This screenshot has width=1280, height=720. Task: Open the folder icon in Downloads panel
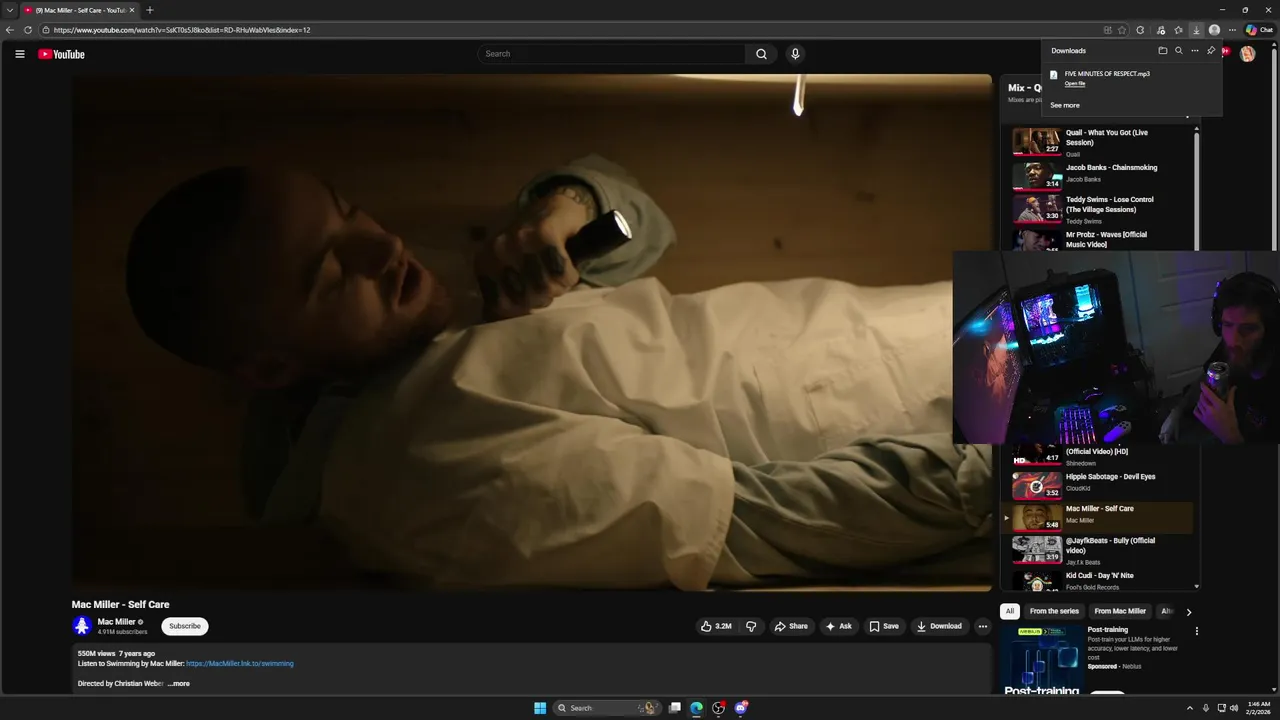pyautogui.click(x=1162, y=50)
